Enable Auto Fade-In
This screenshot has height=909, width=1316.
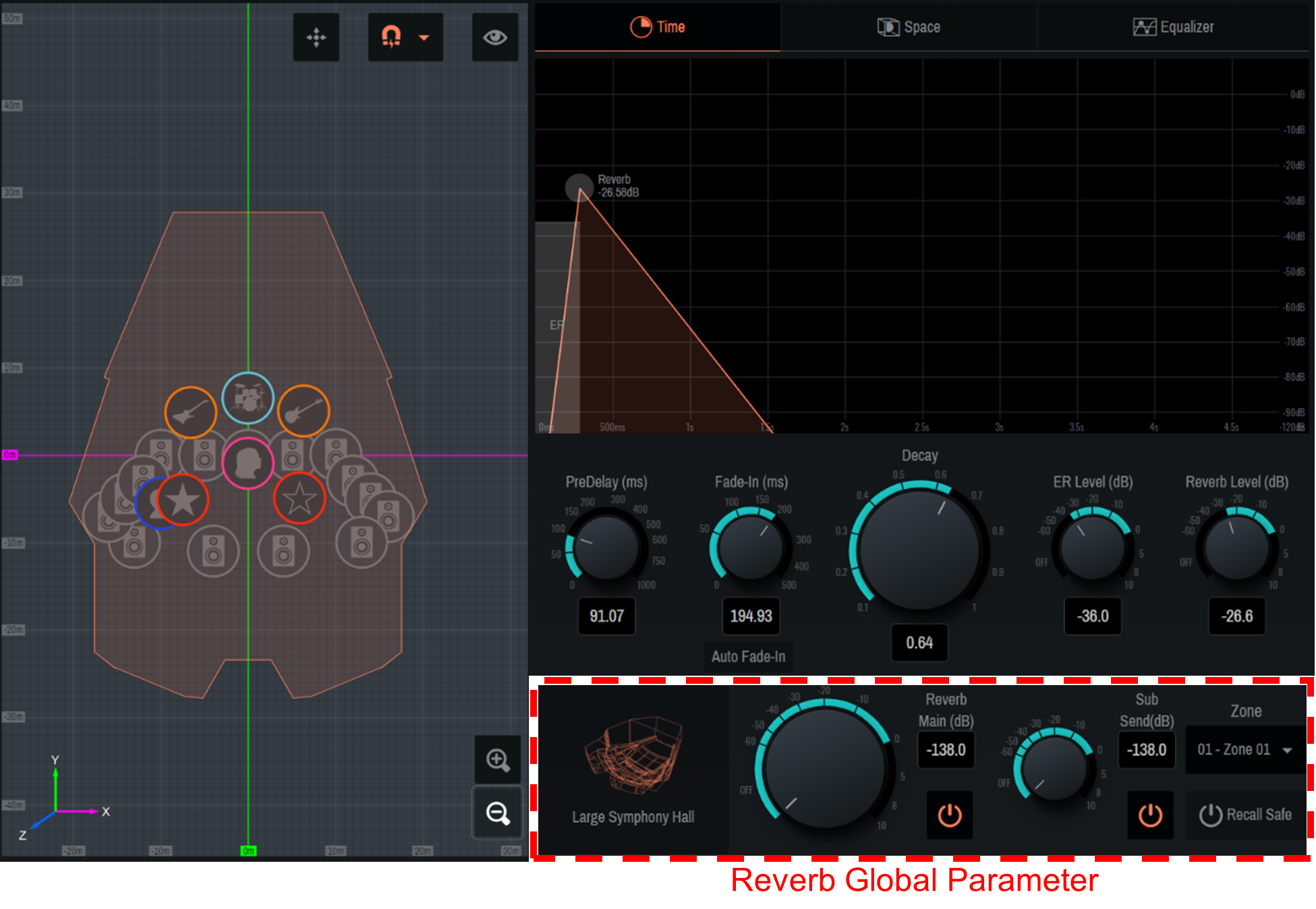pos(749,656)
